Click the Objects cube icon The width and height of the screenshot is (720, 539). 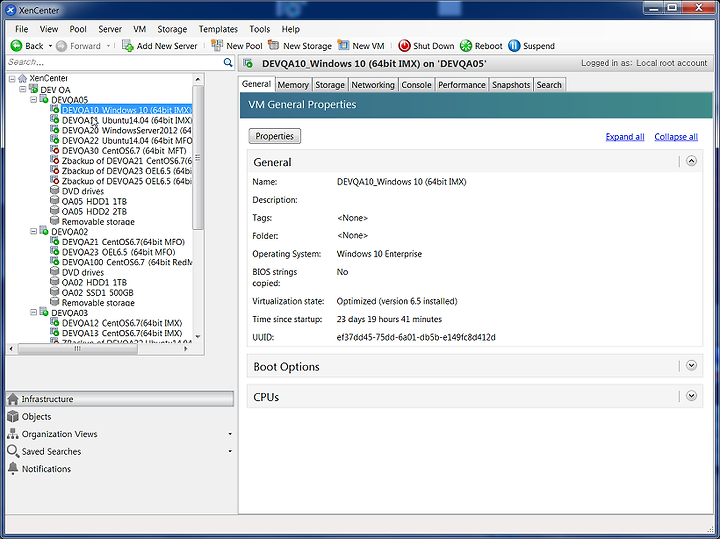13,416
